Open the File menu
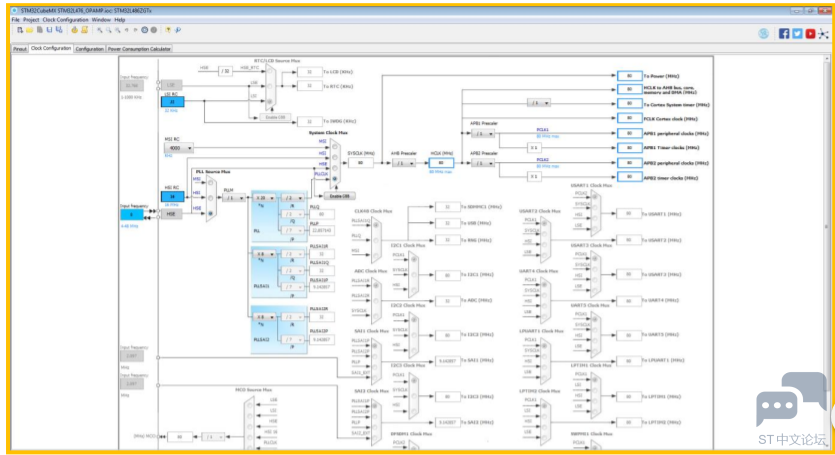The height and width of the screenshot is (455, 835). tap(15, 20)
